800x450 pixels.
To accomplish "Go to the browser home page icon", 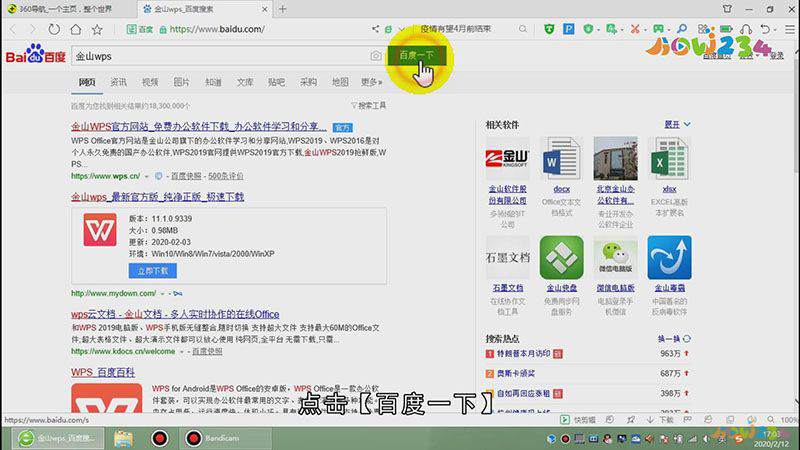I will [76, 29].
